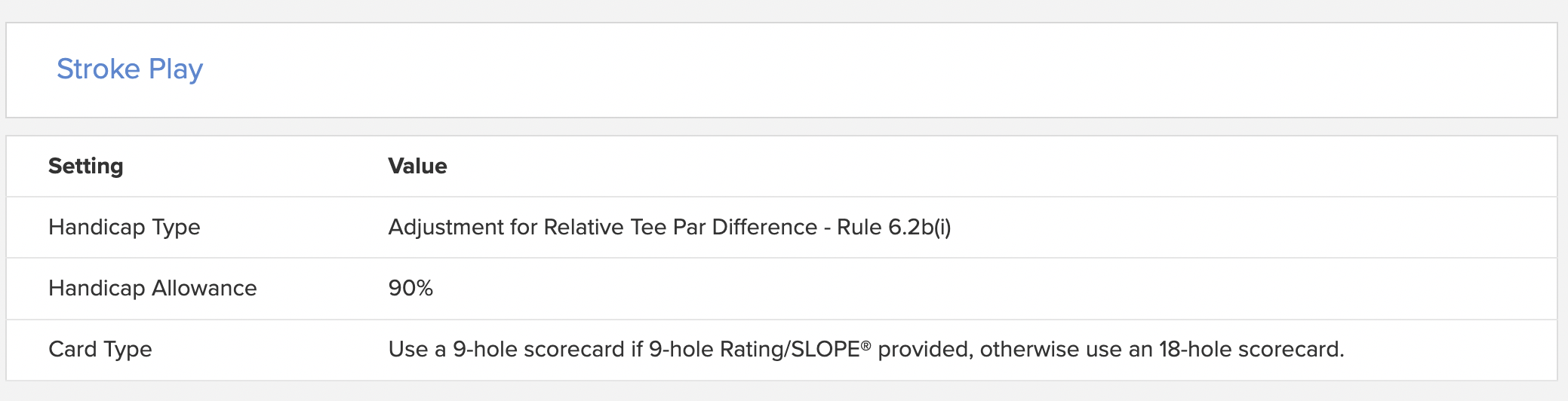Open the Stroke Play link
Viewport: 1568px width, 401px height.
coord(130,69)
